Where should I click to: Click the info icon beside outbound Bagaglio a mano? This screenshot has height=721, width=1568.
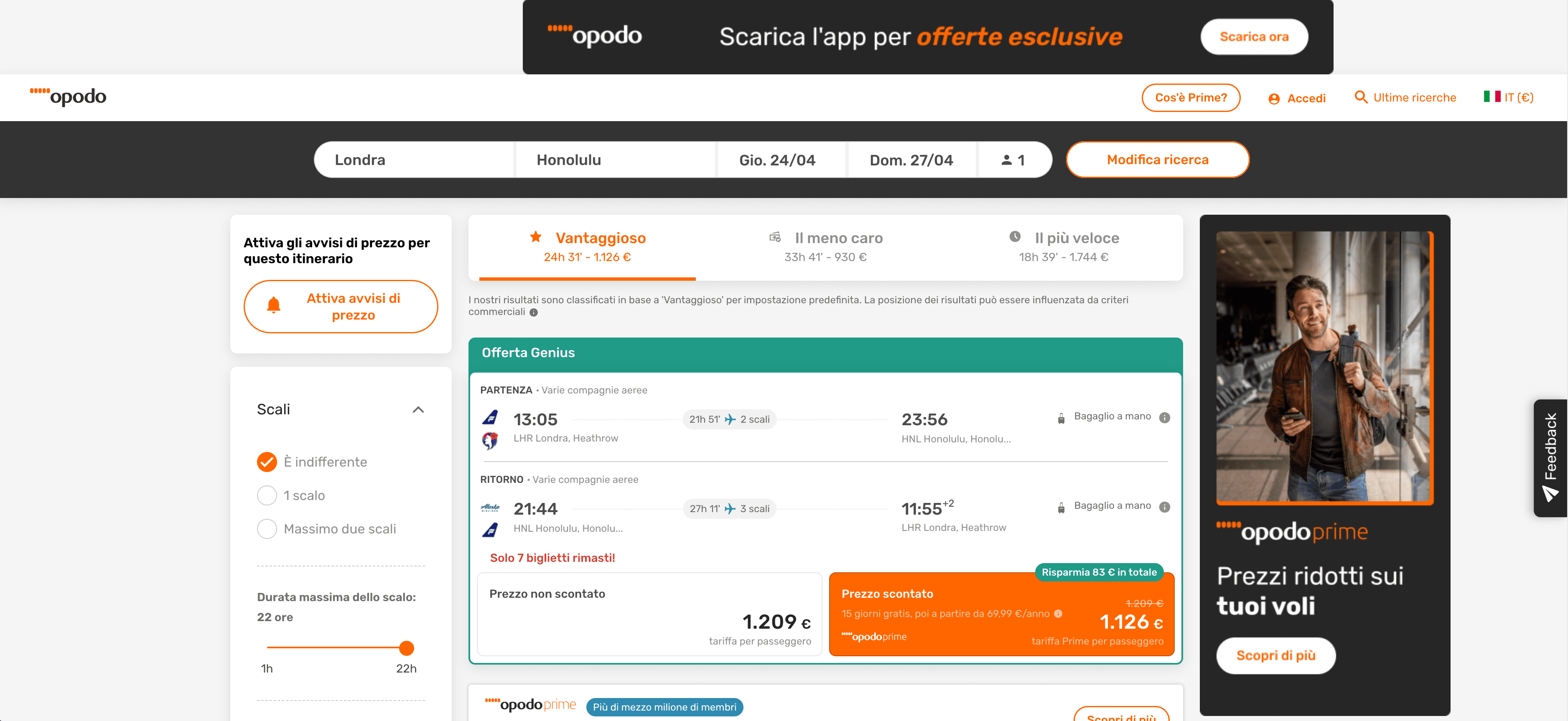point(1164,417)
